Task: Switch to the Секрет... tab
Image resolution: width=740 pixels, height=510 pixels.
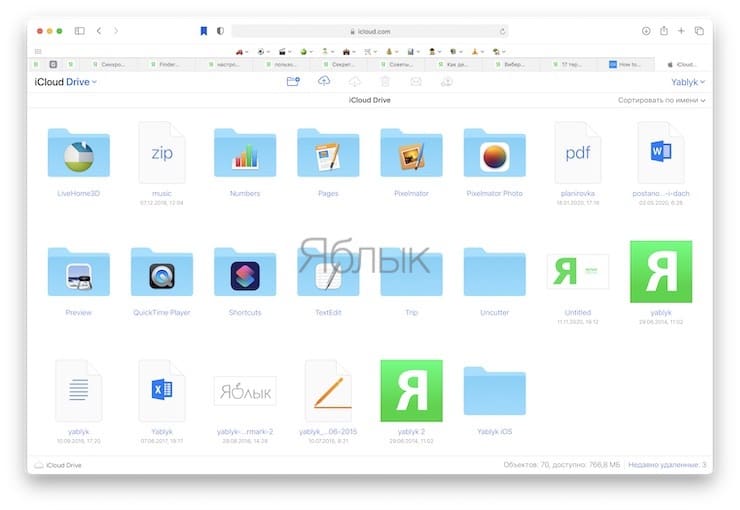Action: pyautogui.click(x=338, y=64)
